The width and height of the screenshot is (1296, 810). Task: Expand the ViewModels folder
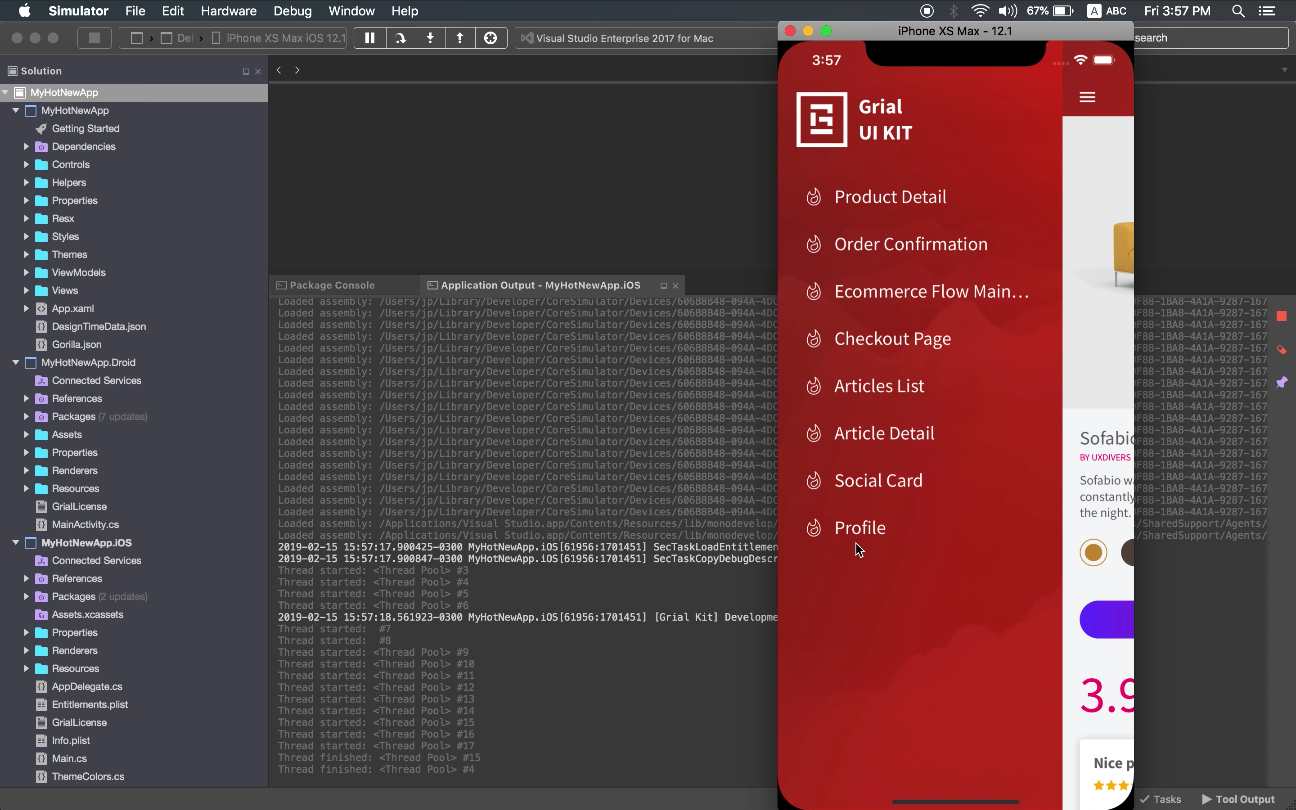pos(27,272)
